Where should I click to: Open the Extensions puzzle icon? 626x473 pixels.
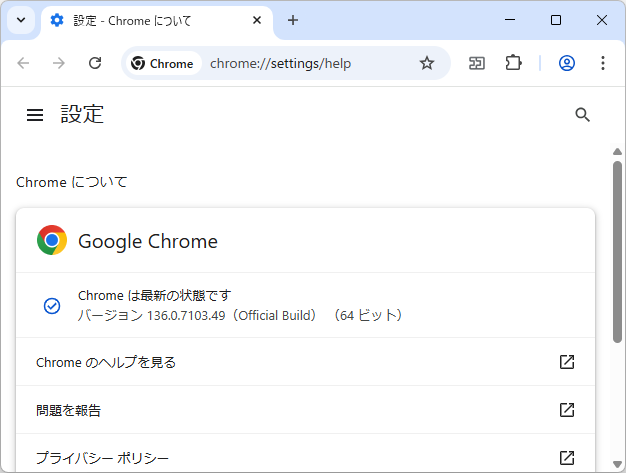click(513, 63)
